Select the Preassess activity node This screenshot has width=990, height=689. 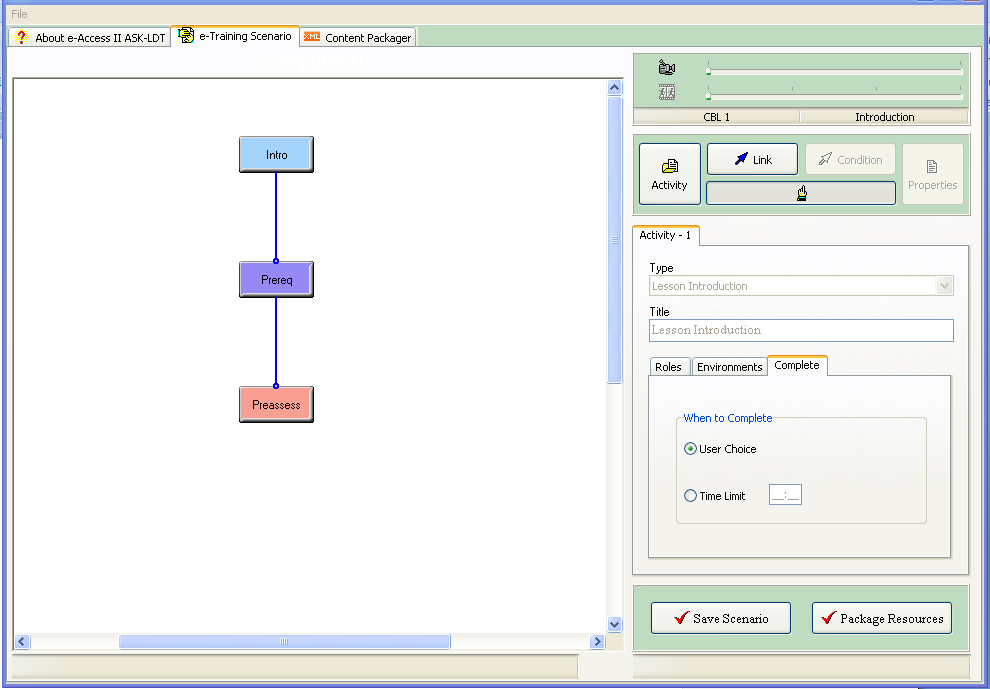point(277,405)
